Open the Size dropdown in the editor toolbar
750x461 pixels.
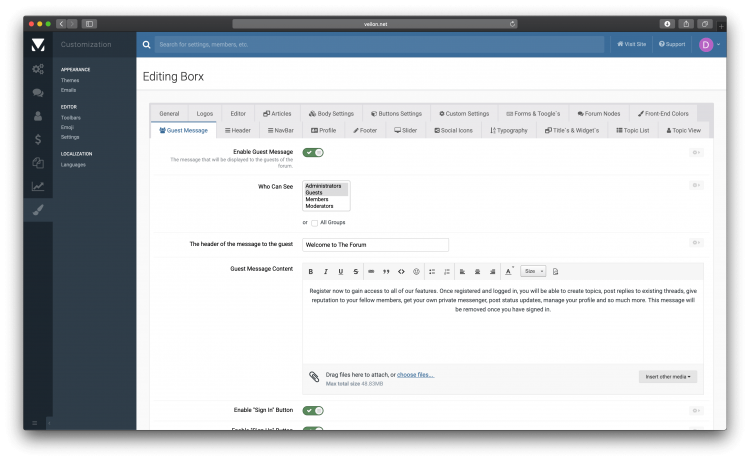point(533,272)
